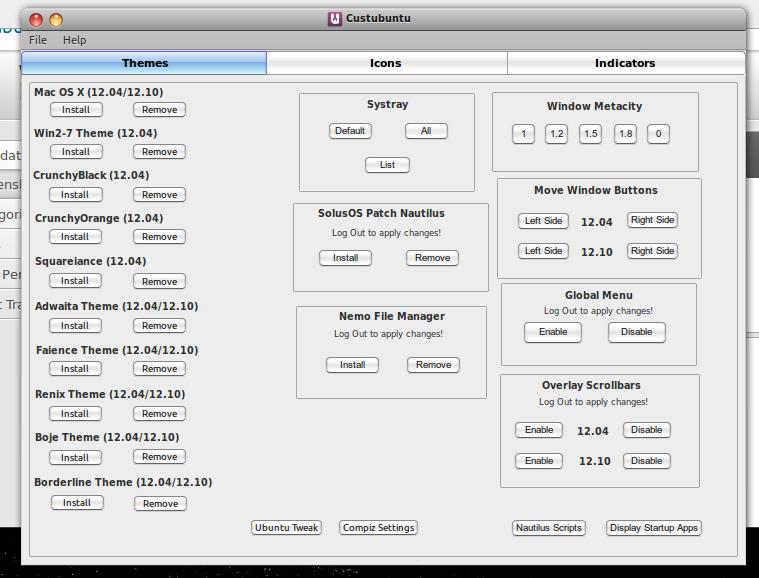Image resolution: width=759 pixels, height=578 pixels.
Task: Remove the Faience Theme
Action: click(x=159, y=369)
